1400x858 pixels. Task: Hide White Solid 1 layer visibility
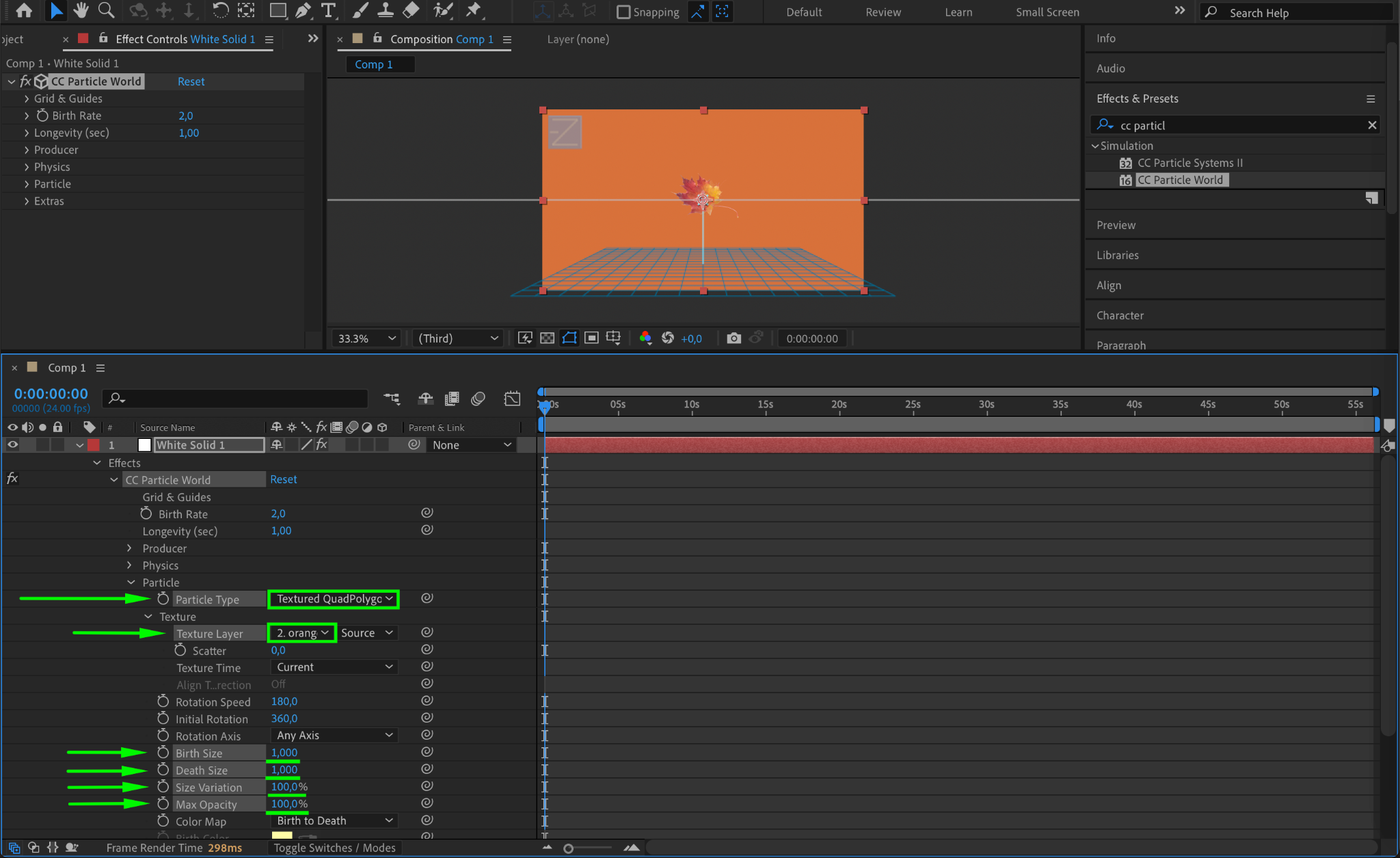click(x=13, y=445)
